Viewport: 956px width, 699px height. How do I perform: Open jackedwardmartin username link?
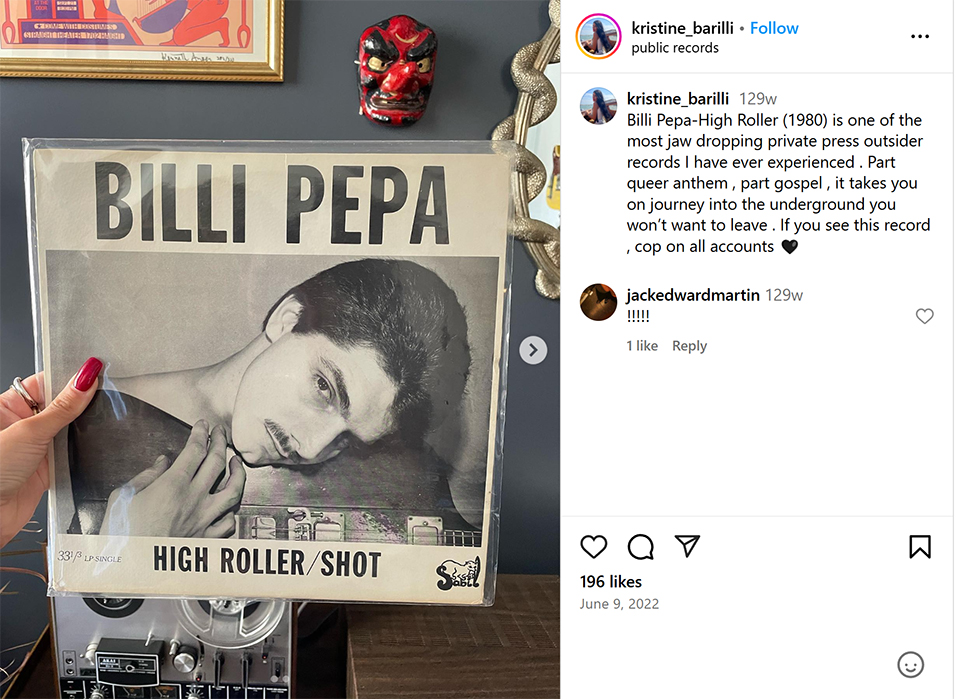[692, 295]
